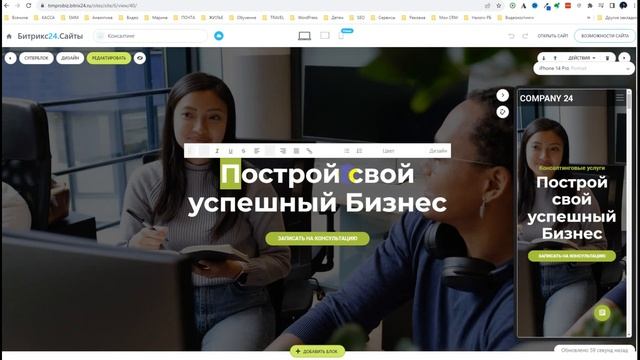Click the green РЕДАКТИРОВАТЬ button

click(109, 58)
